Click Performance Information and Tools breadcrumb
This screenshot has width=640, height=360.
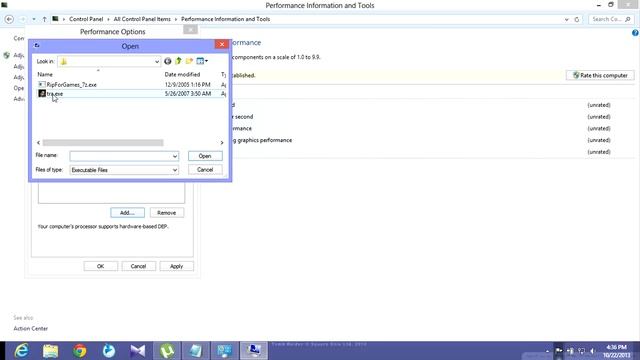tap(225, 19)
